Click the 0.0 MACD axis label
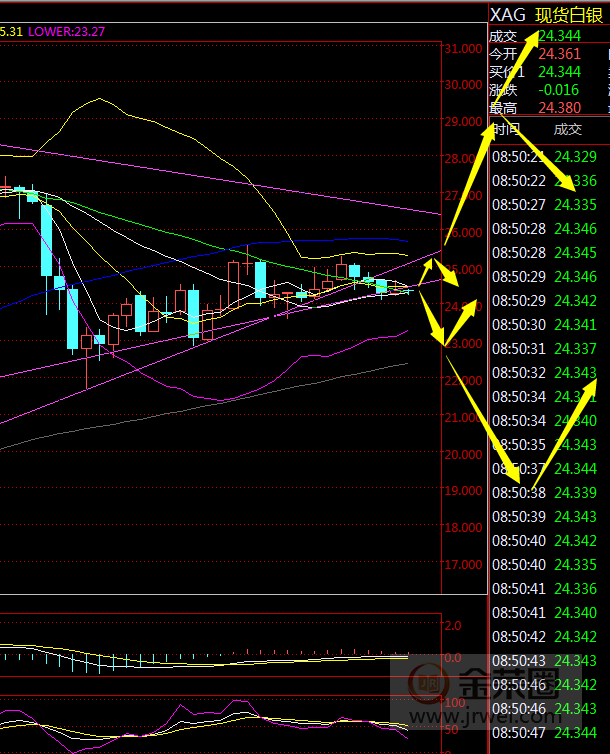Screen dimensions: 610x754 pos(453,658)
